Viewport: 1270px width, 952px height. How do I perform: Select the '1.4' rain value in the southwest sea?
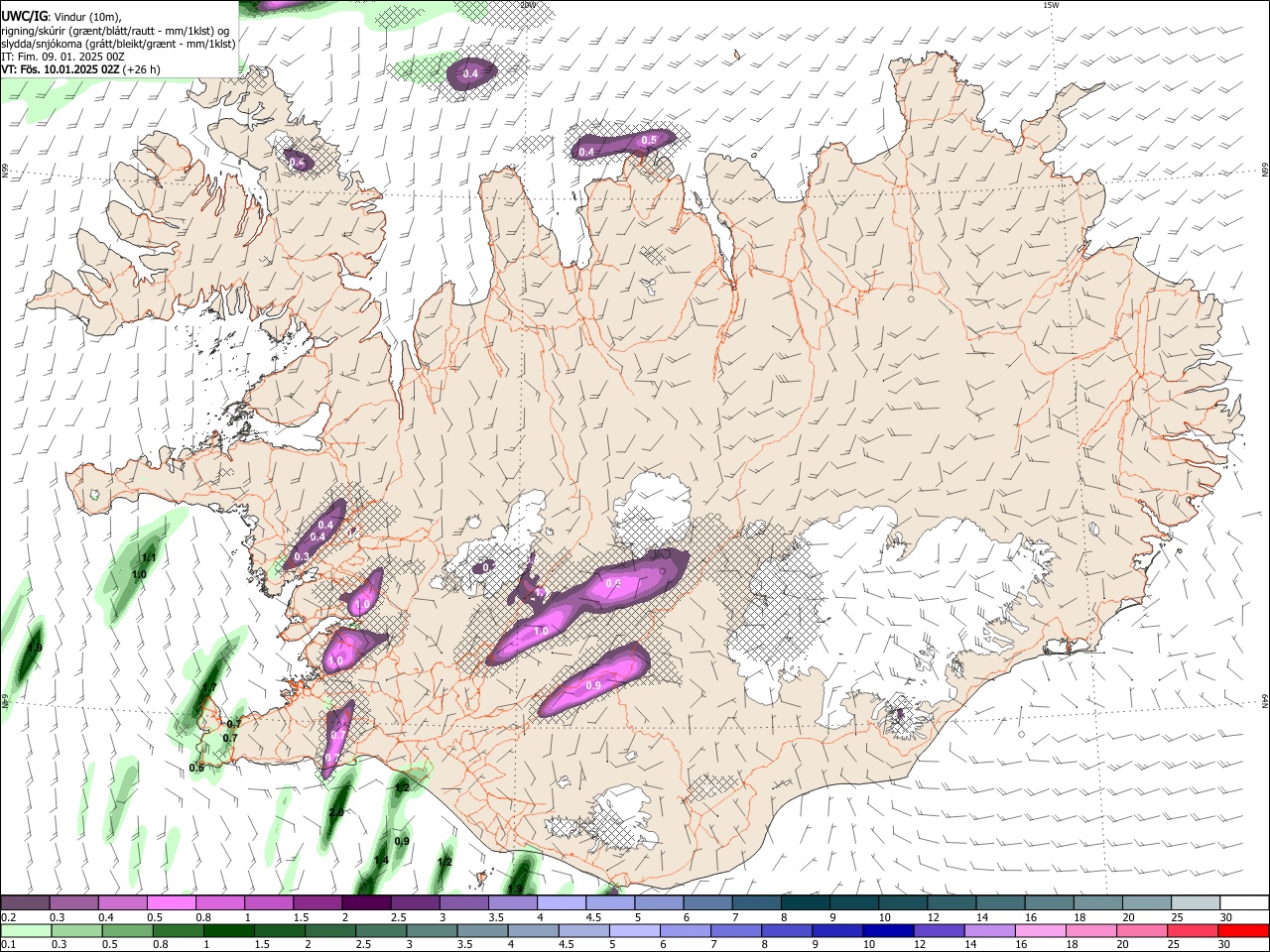click(381, 860)
